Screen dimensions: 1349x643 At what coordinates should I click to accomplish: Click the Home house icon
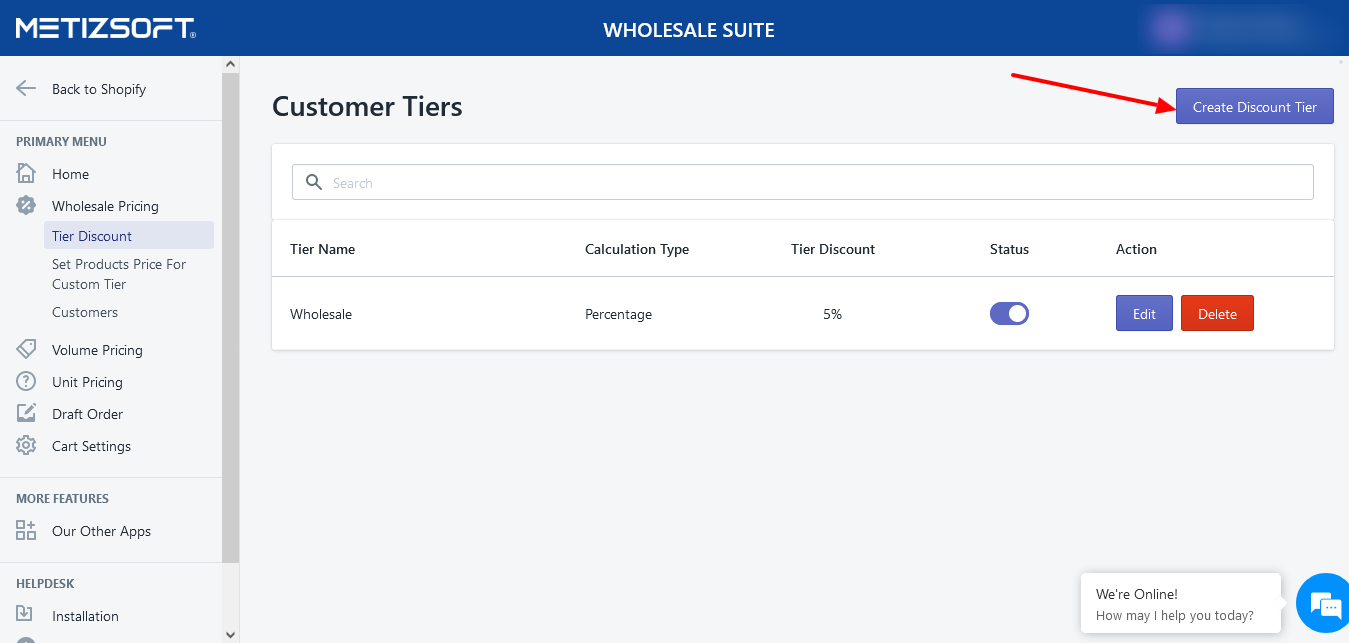(26, 174)
